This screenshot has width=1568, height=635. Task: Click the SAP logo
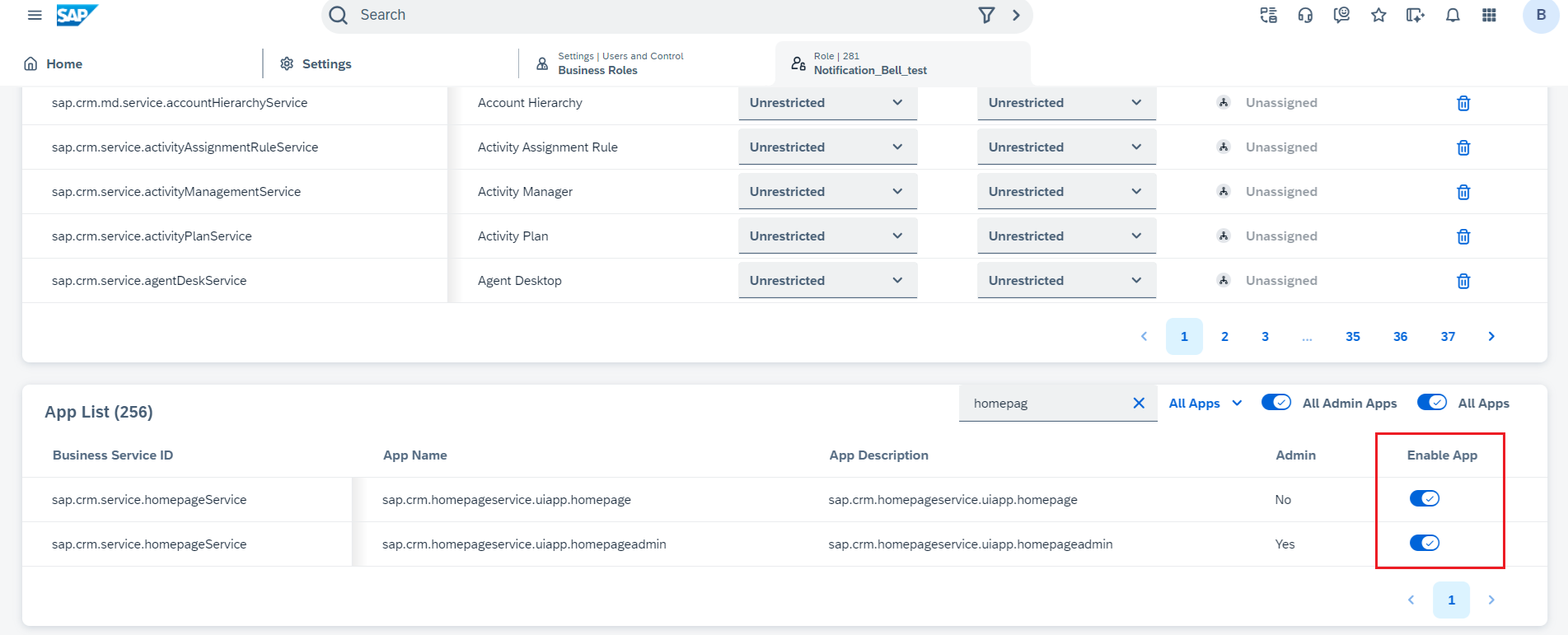pos(77,15)
